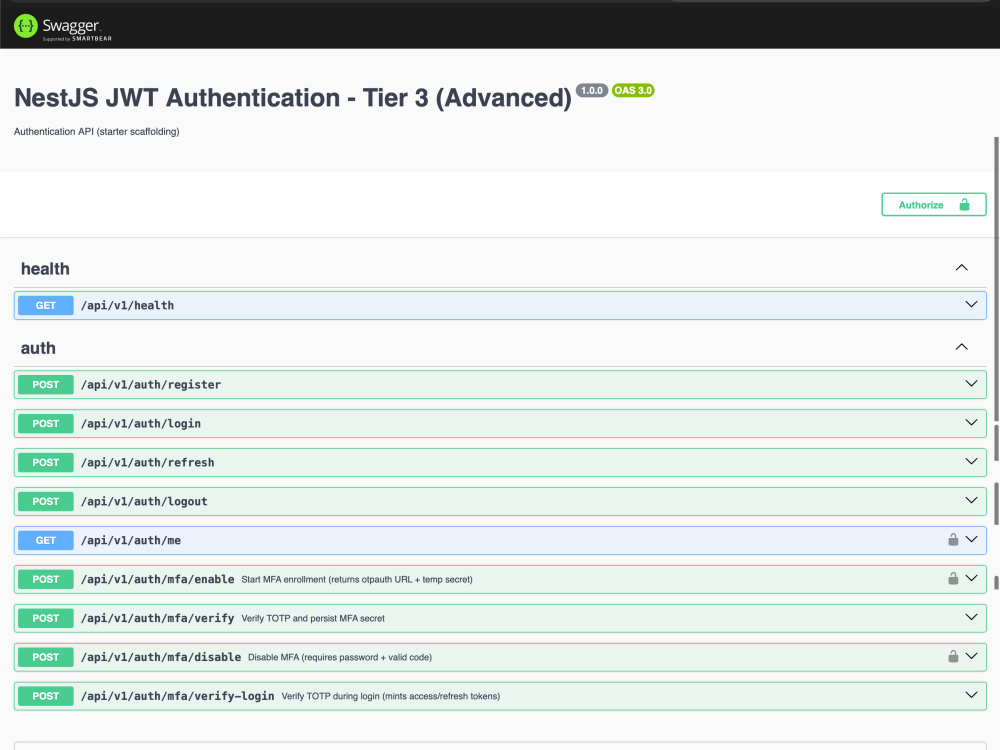Viewport: 1000px width, 750px height.
Task: Click the 1.0.0 version badge
Action: [592, 90]
